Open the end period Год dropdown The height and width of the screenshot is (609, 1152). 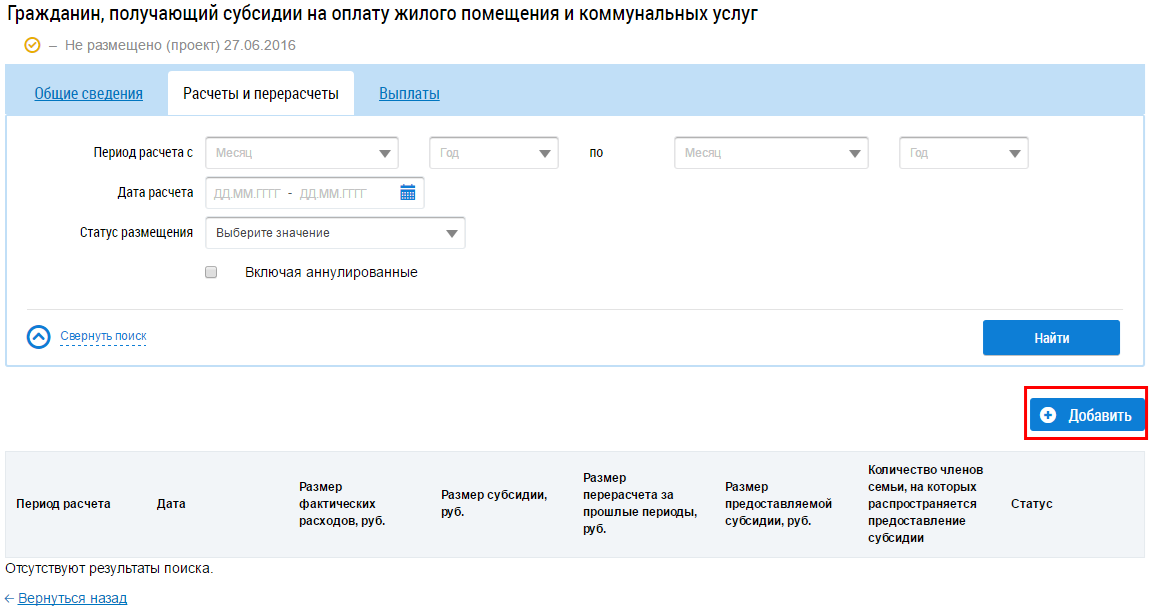click(963, 153)
